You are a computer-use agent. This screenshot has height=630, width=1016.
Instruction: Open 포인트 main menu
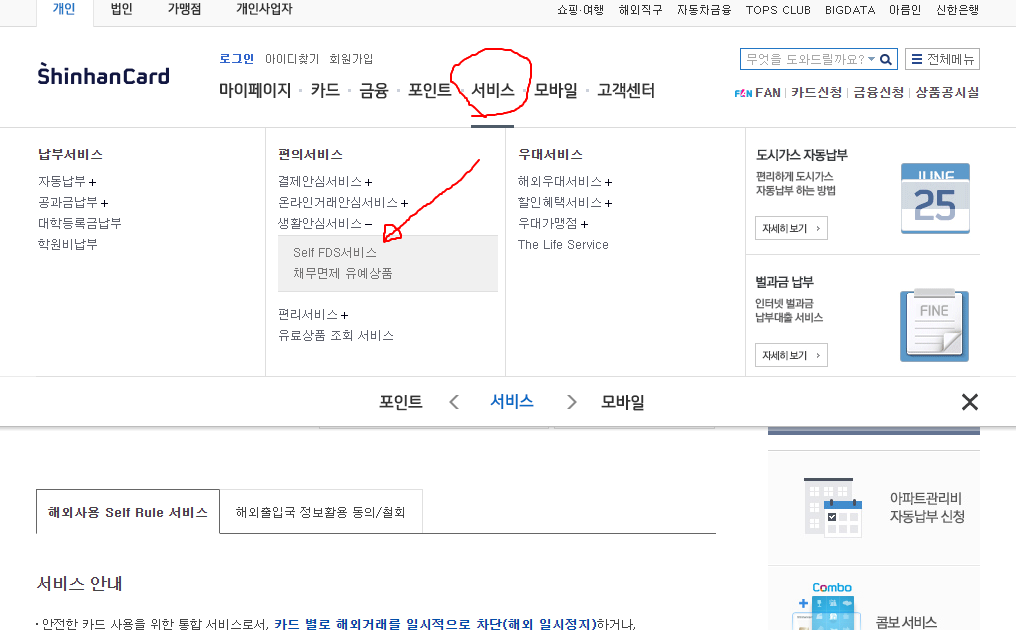tap(430, 90)
